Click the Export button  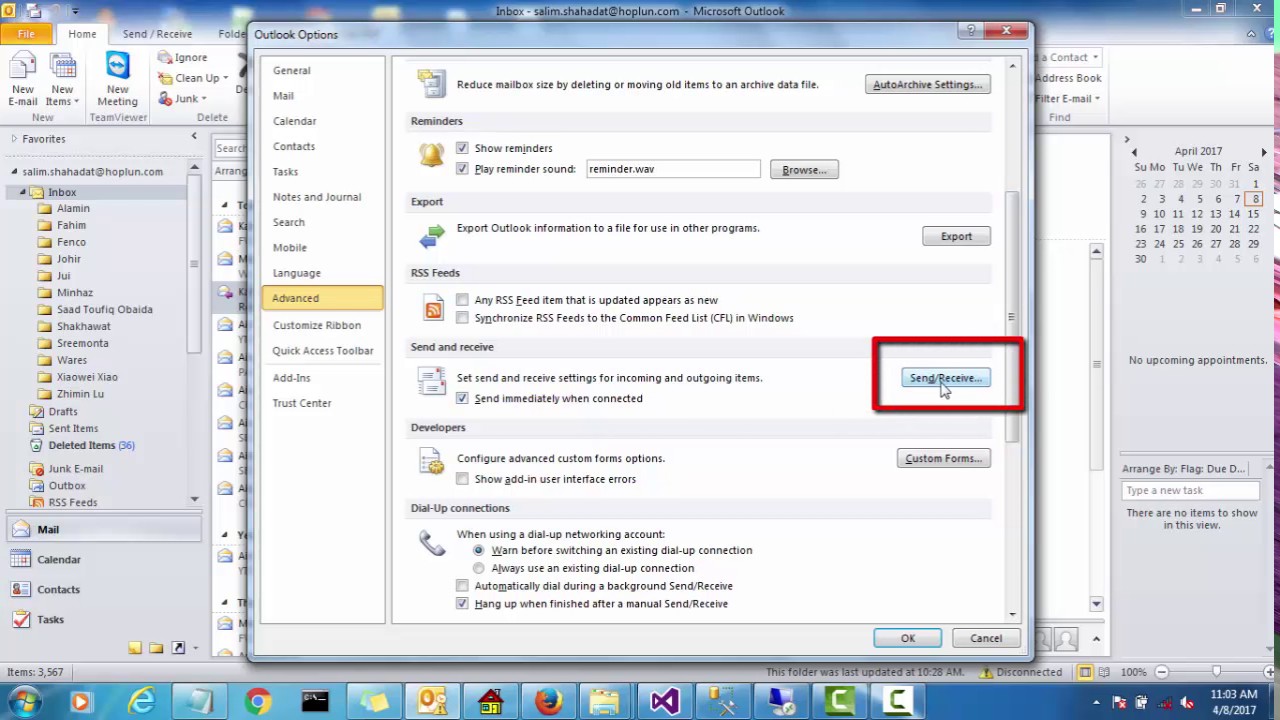pos(956,237)
